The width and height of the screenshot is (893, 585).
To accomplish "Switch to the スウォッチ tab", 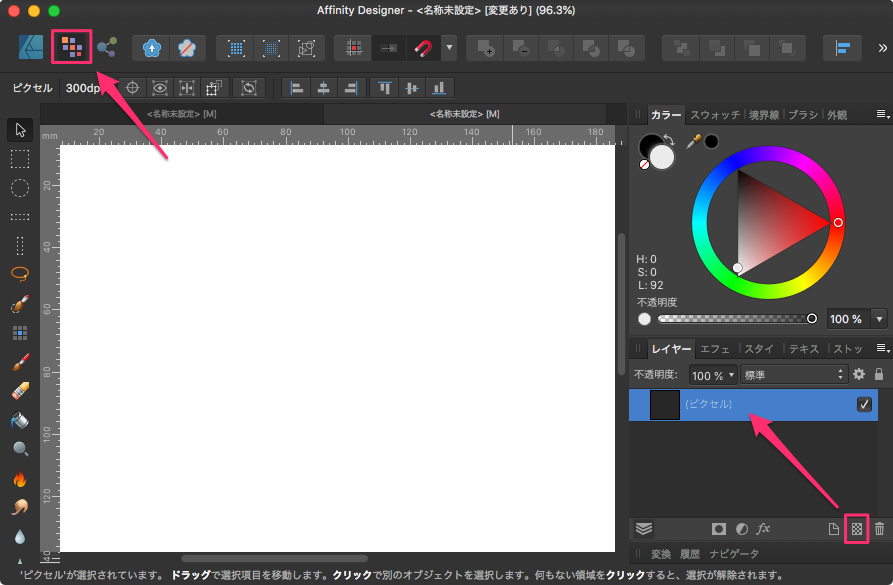I will 715,115.
